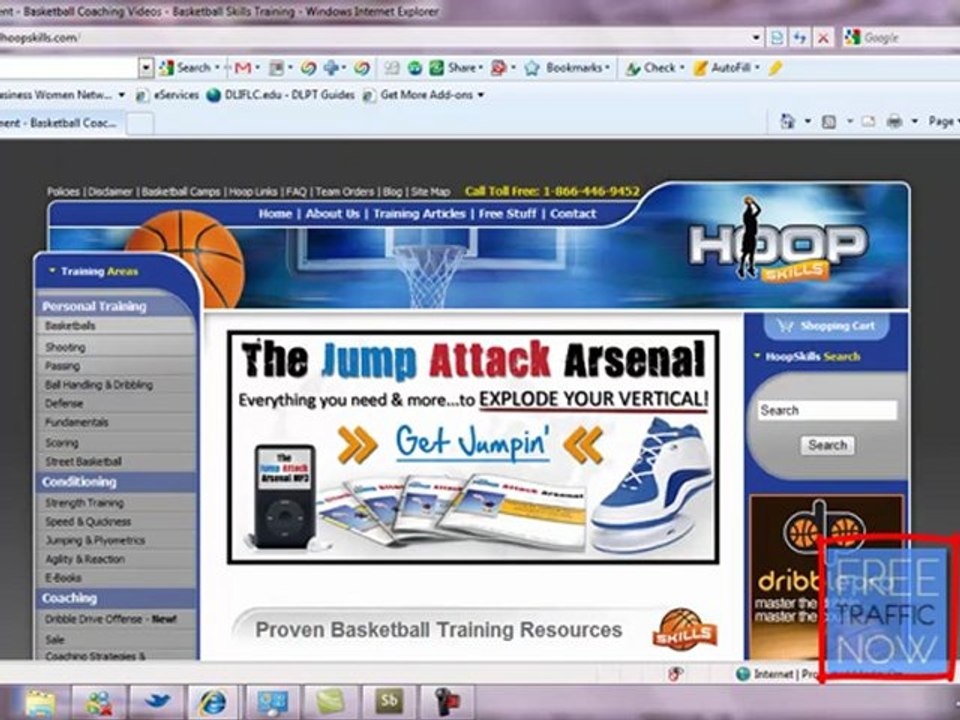960x720 pixels.
Task: Click the Check spelling button
Action: coord(650,68)
